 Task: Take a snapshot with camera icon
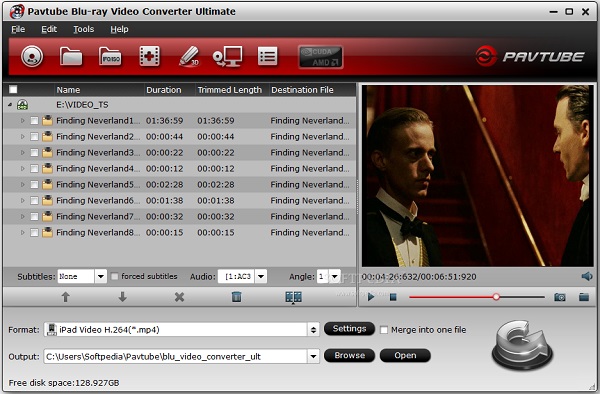pyautogui.click(x=560, y=297)
